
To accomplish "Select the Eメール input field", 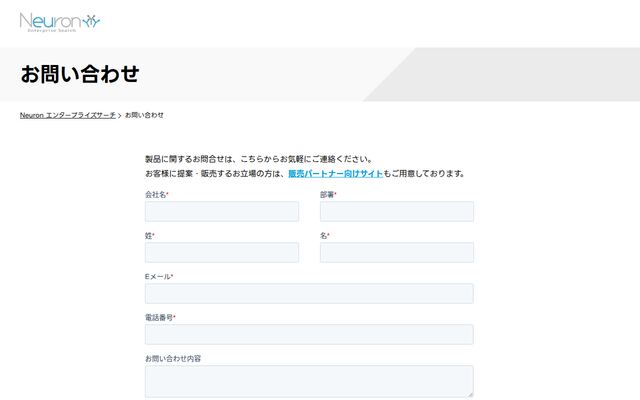I will tap(309, 293).
